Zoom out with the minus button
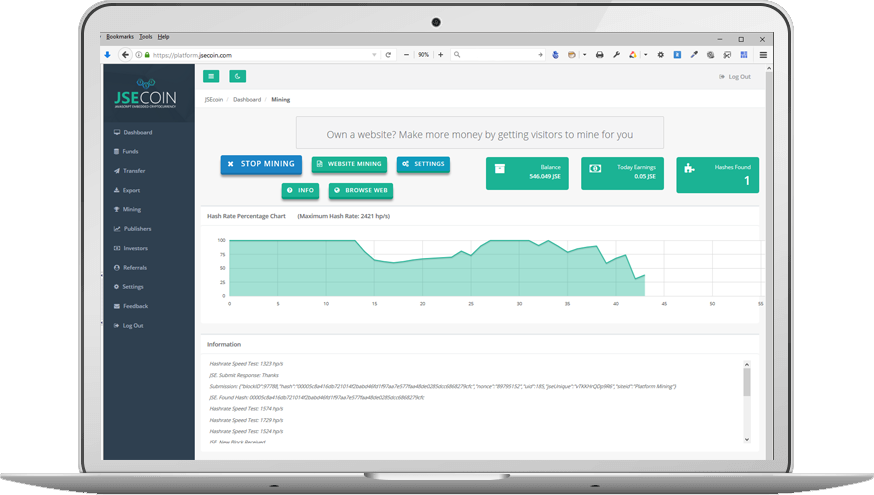 tap(406, 55)
